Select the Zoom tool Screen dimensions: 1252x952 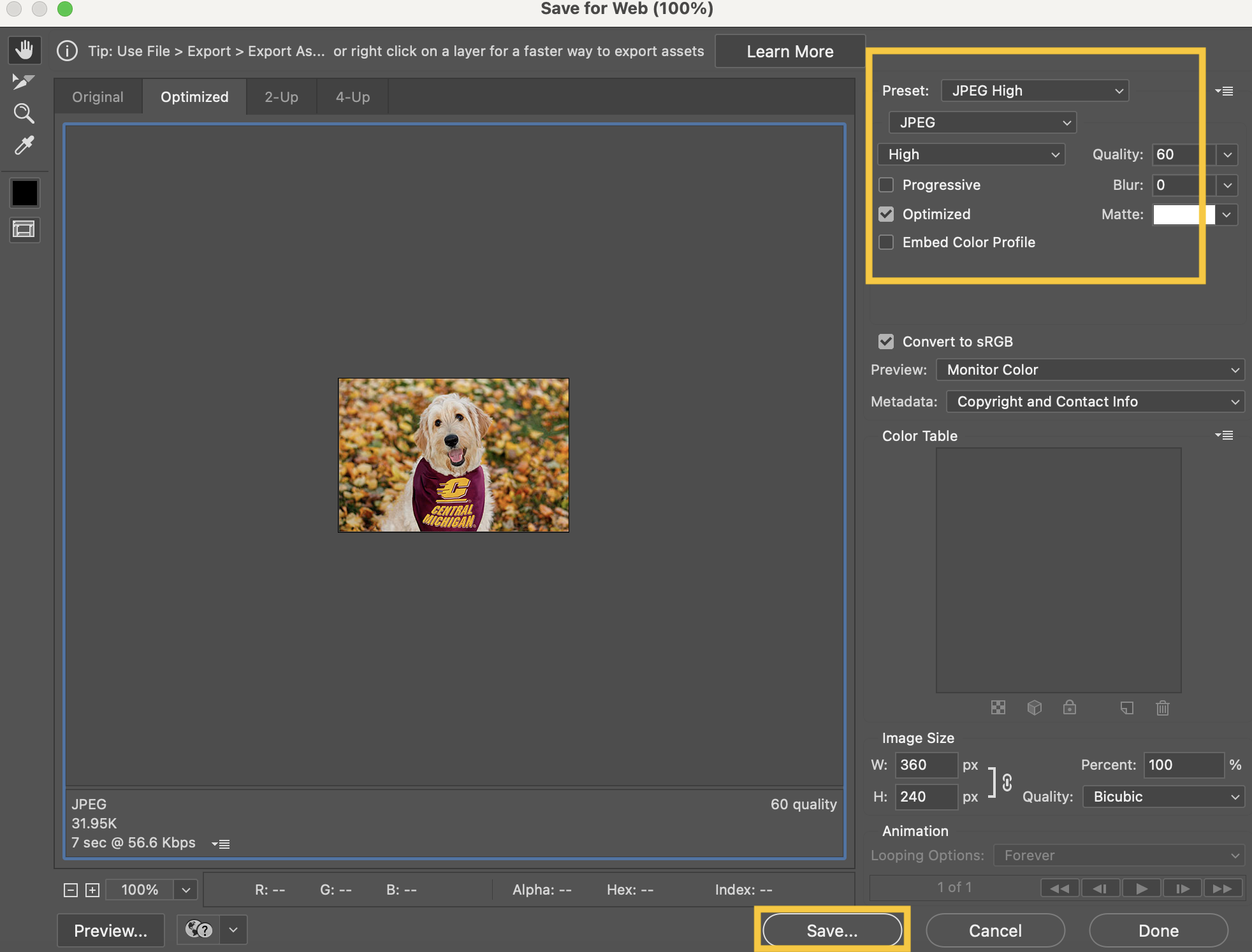point(24,113)
